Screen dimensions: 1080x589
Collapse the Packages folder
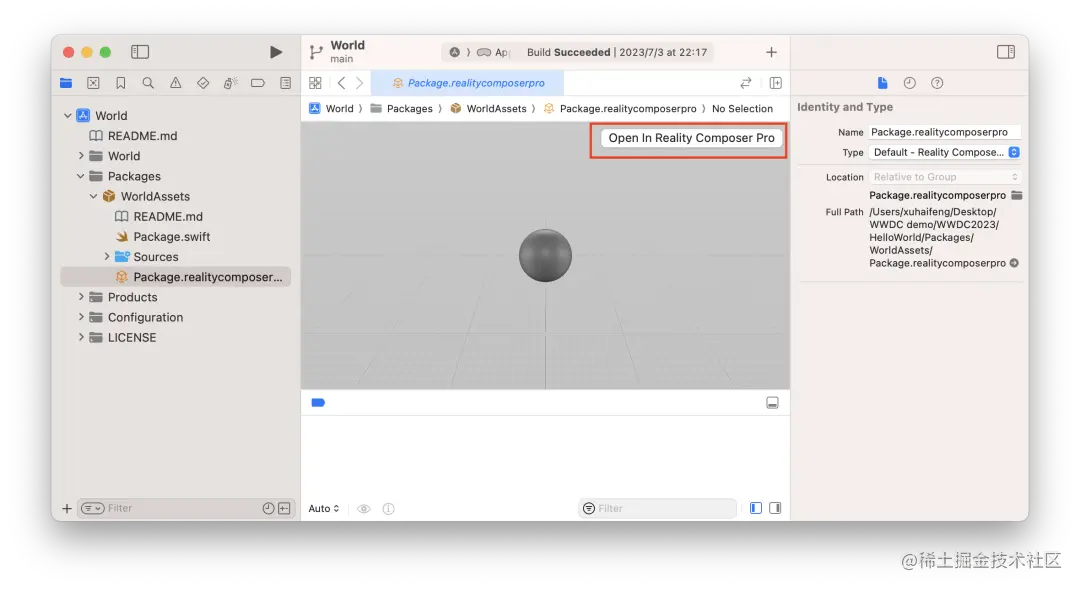pos(81,176)
